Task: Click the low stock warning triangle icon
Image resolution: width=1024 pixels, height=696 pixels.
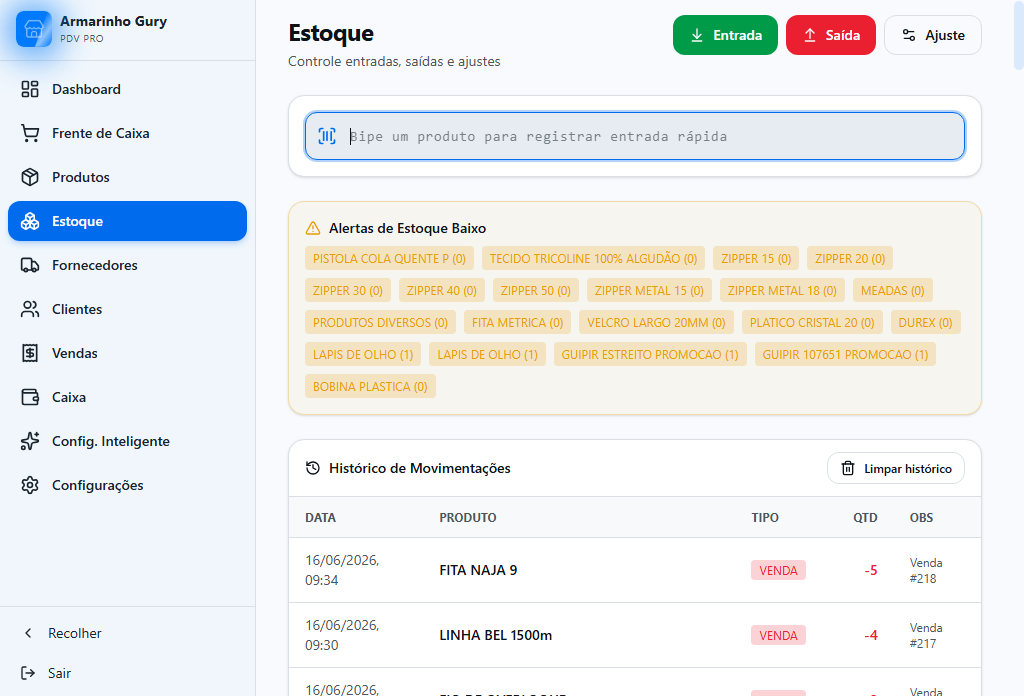Action: pyautogui.click(x=313, y=228)
